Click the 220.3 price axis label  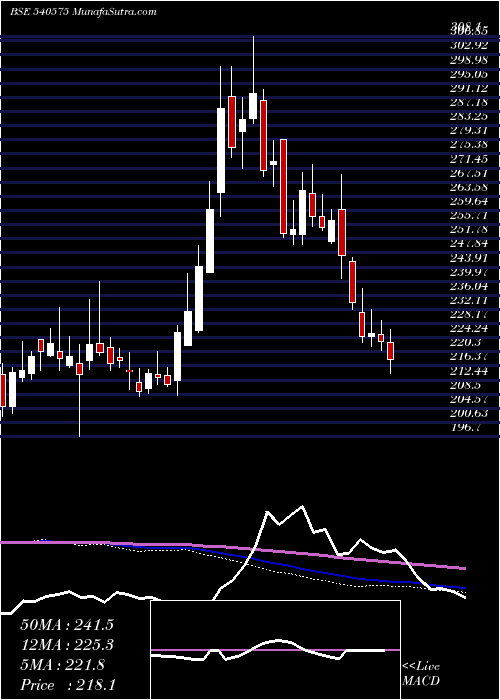(466, 342)
